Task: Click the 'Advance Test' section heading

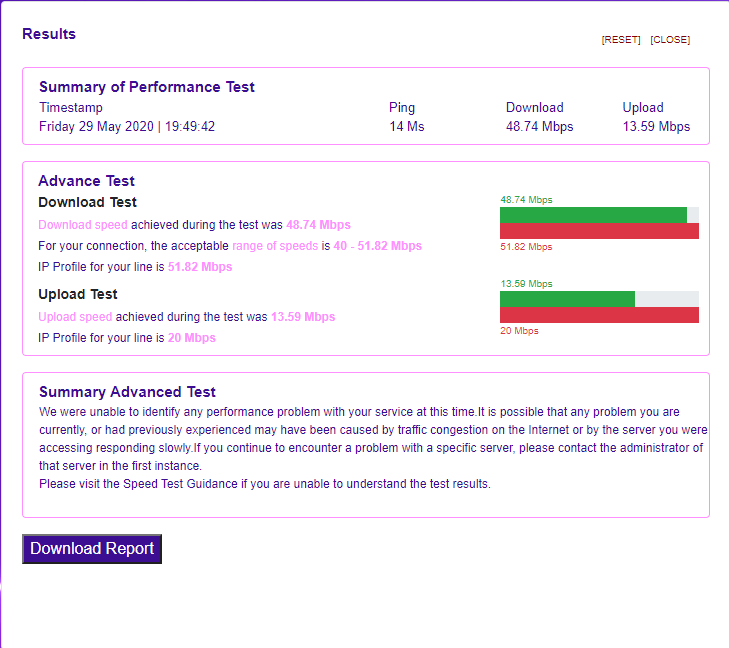Action: pos(86,181)
